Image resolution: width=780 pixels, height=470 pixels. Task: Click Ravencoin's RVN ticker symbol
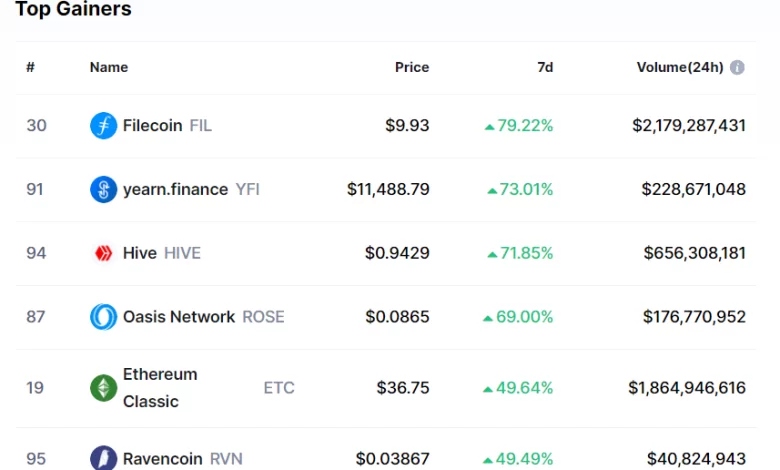pyautogui.click(x=226, y=459)
